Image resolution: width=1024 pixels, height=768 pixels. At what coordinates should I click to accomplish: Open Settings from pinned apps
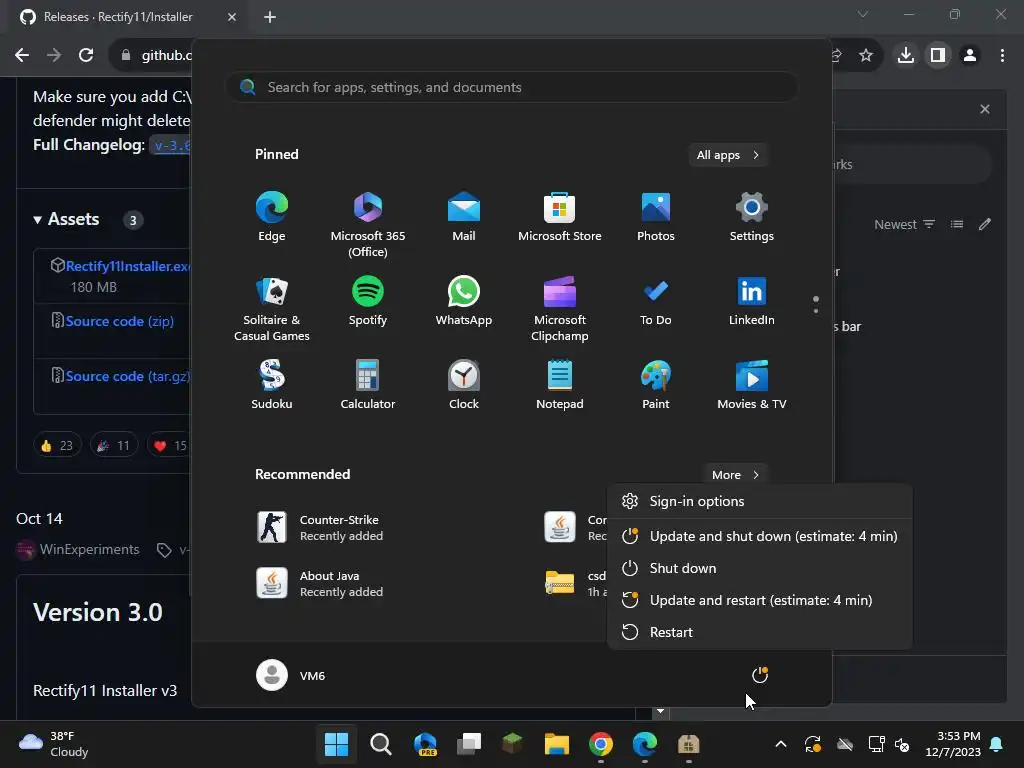coord(752,217)
